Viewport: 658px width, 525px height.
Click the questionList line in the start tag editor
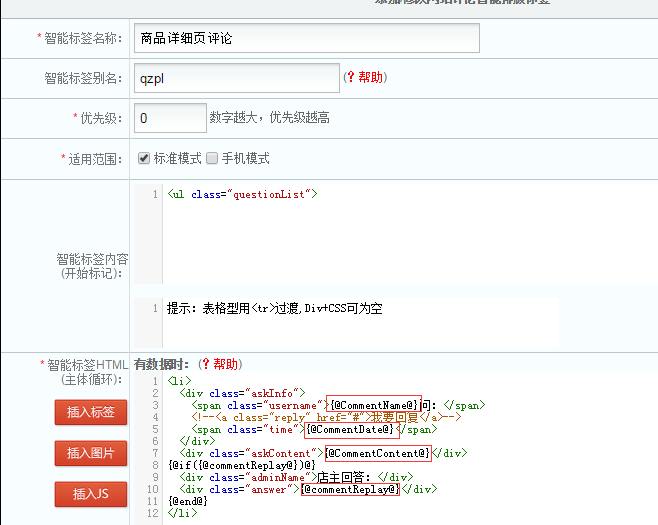pyautogui.click(x=242, y=194)
